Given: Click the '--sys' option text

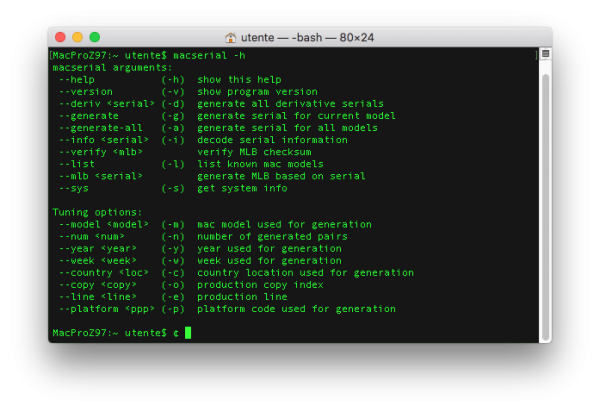Looking at the screenshot, I should (73, 188).
